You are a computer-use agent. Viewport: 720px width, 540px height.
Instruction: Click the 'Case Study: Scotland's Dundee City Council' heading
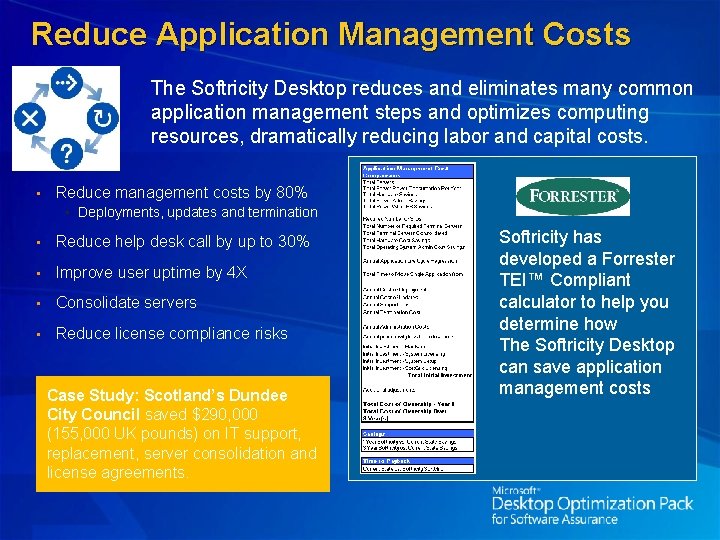click(x=167, y=405)
